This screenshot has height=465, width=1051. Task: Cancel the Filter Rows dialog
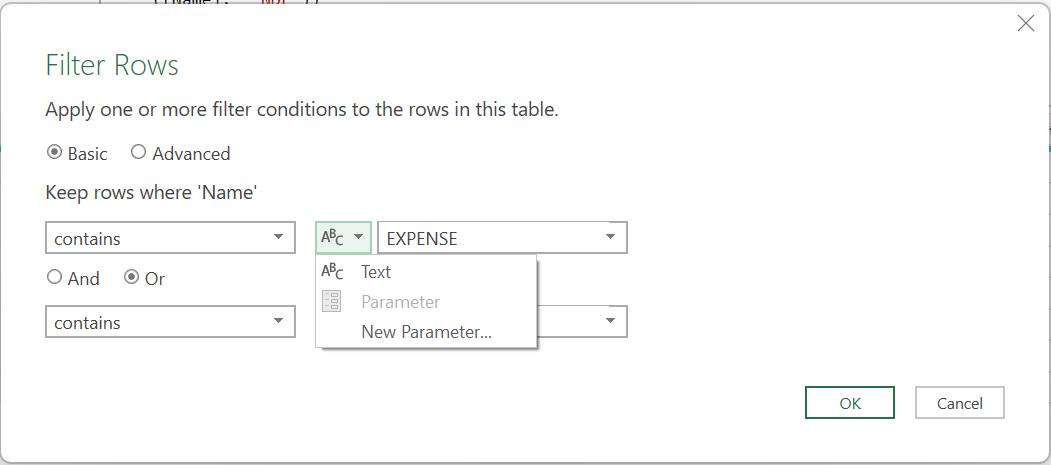point(960,403)
